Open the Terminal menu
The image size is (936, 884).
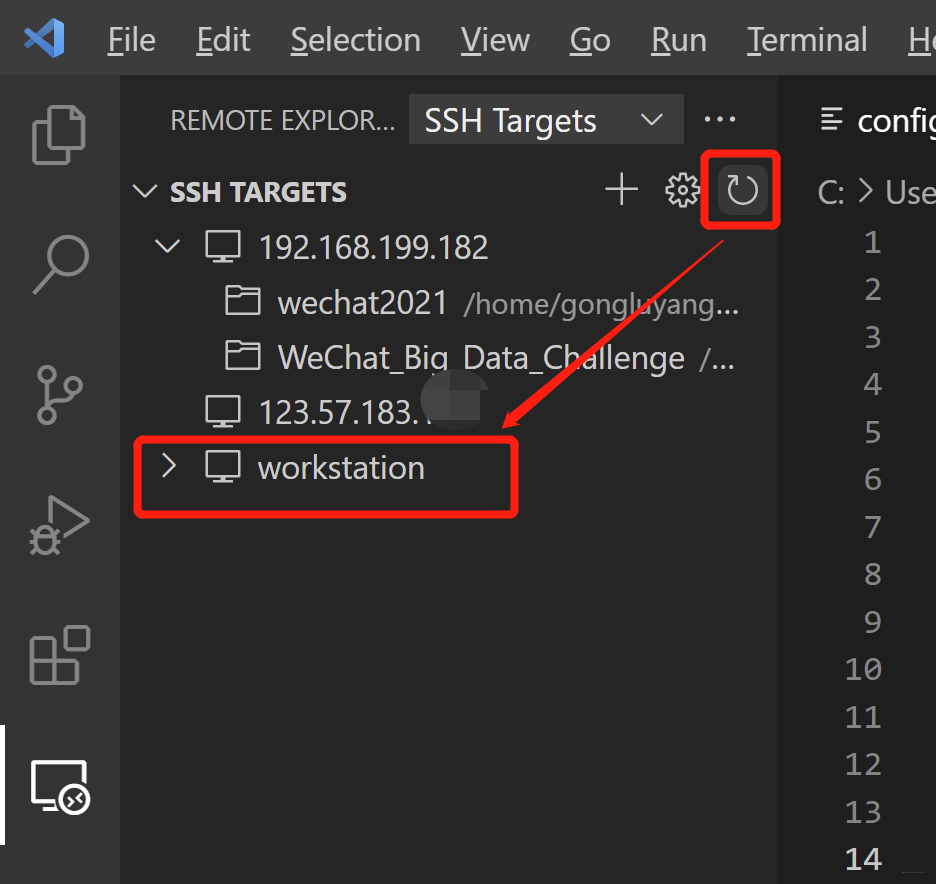(x=806, y=40)
